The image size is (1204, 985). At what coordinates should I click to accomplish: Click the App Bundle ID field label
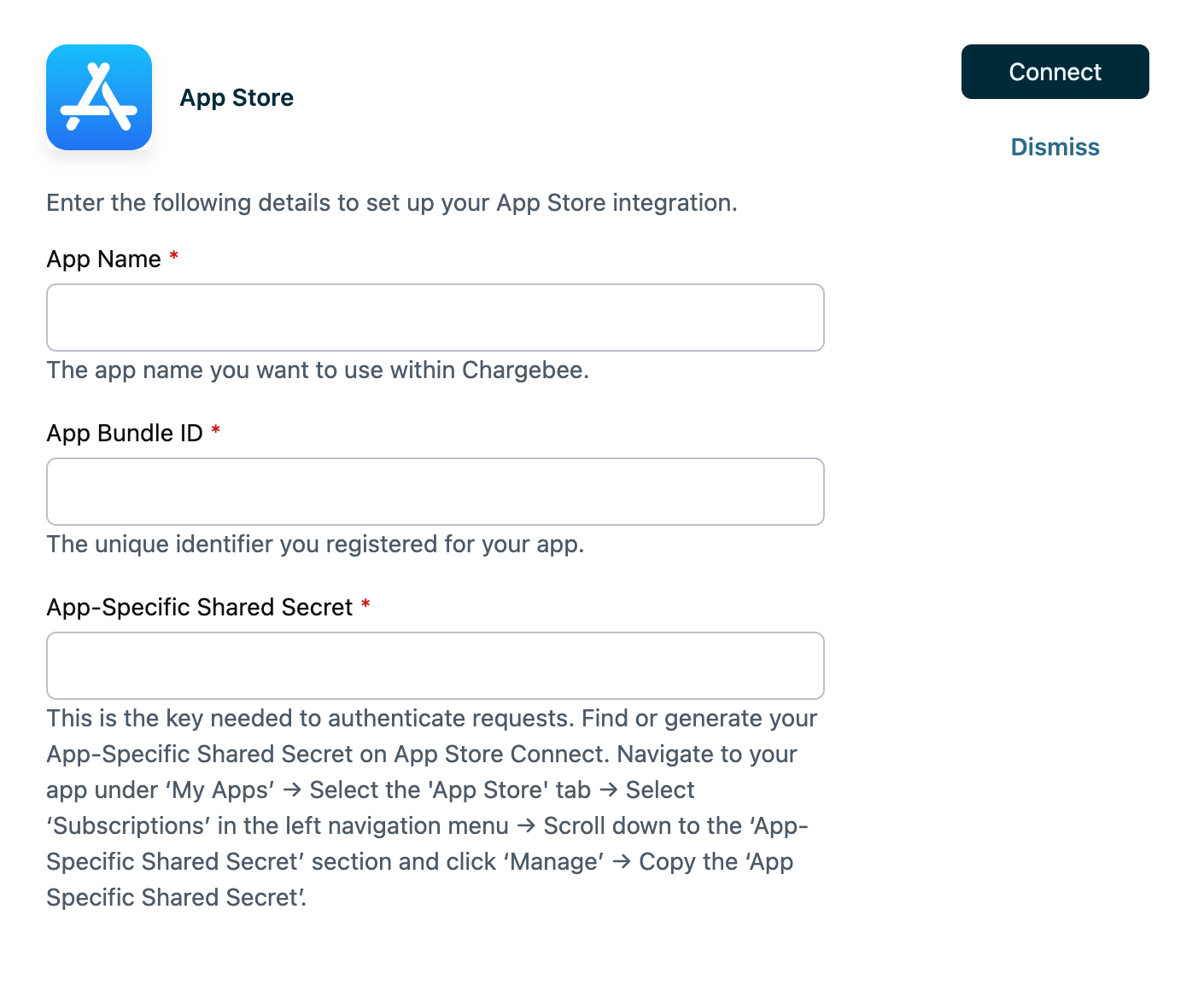[x=125, y=434]
